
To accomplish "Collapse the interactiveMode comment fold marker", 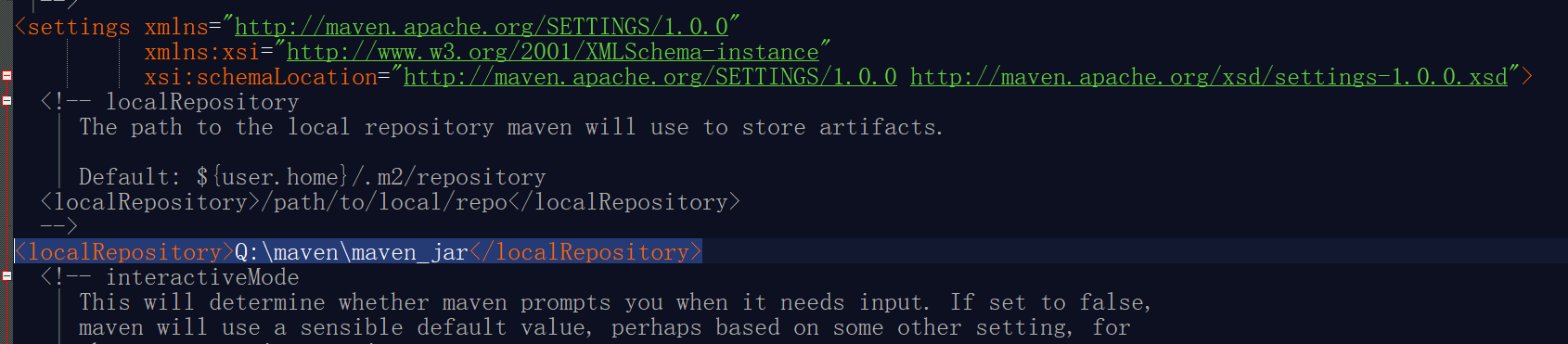I will [x=6, y=275].
